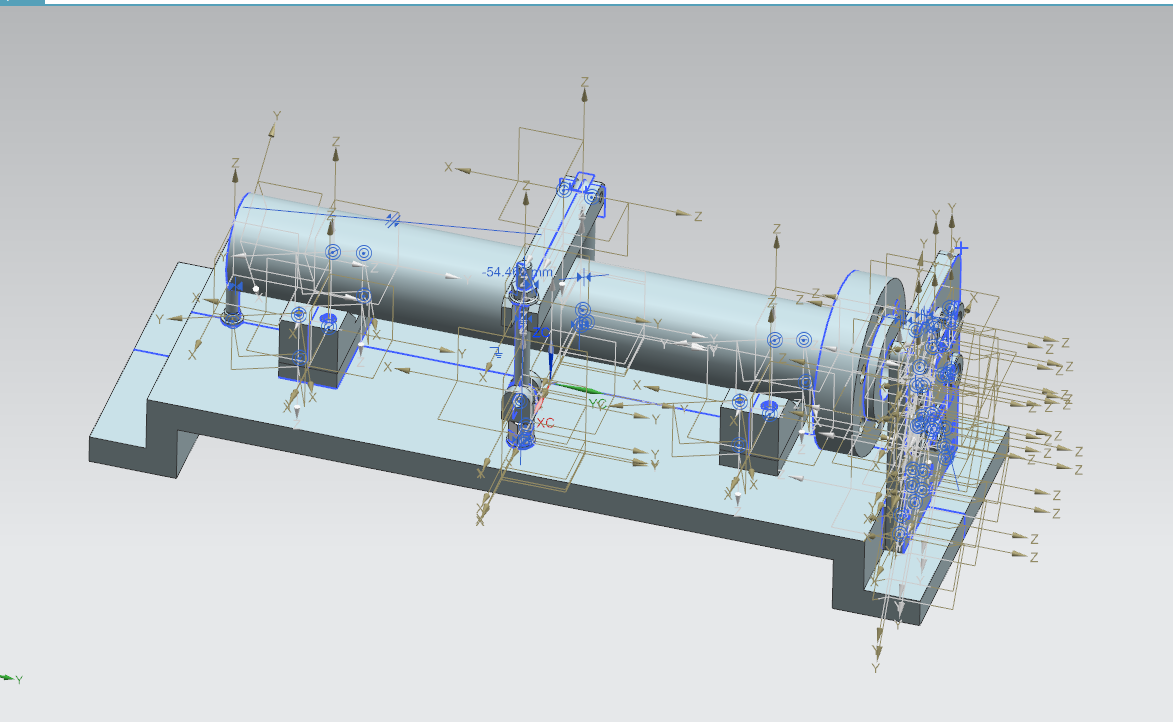1173x722 pixels.
Task: Click the green YC axis label
Action: point(597,404)
